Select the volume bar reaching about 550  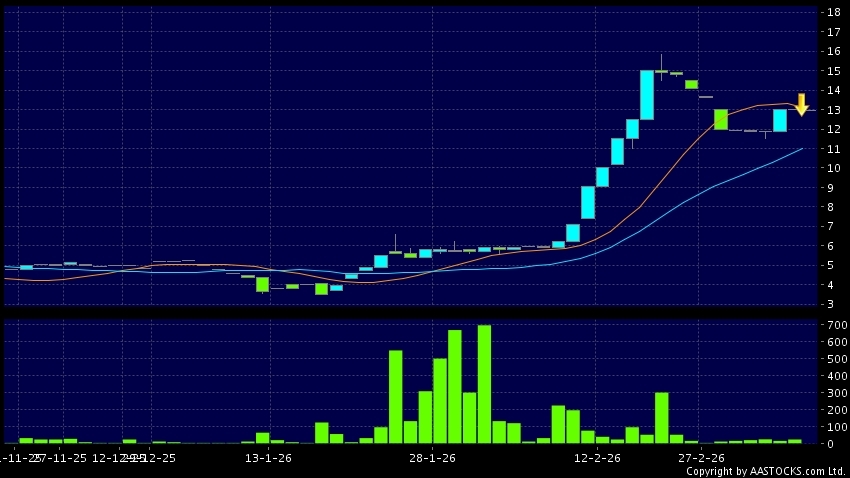[x=395, y=396]
